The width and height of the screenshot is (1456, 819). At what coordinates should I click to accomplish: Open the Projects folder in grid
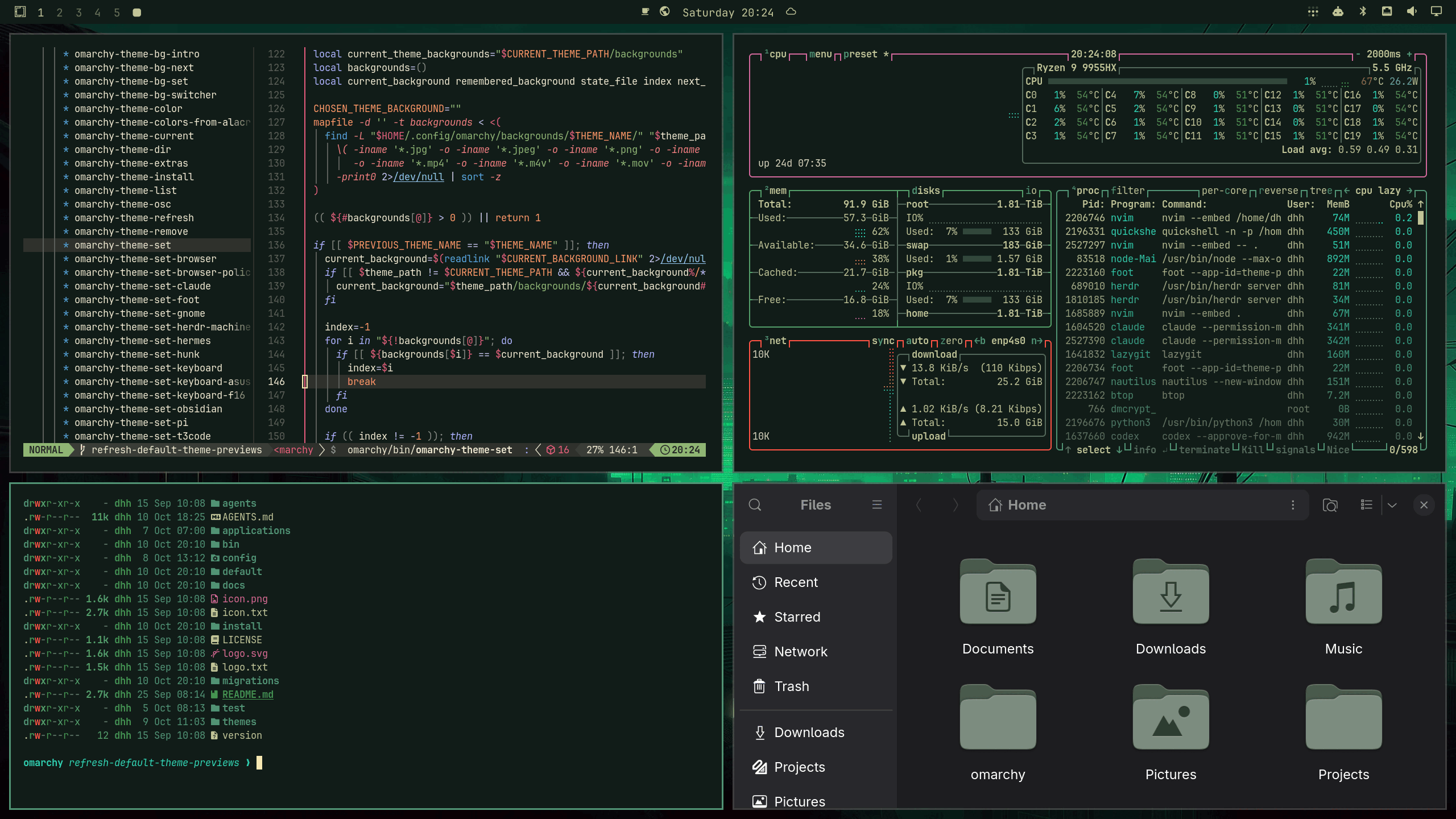(1343, 717)
